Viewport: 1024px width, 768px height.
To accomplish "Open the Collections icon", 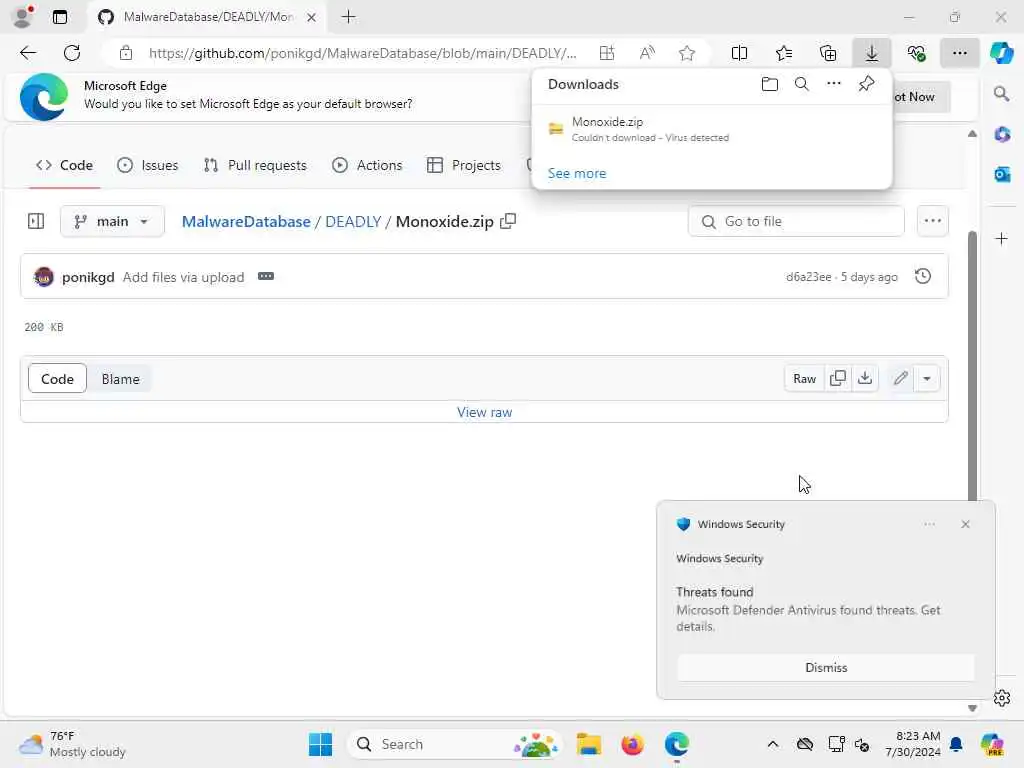I will (827, 53).
